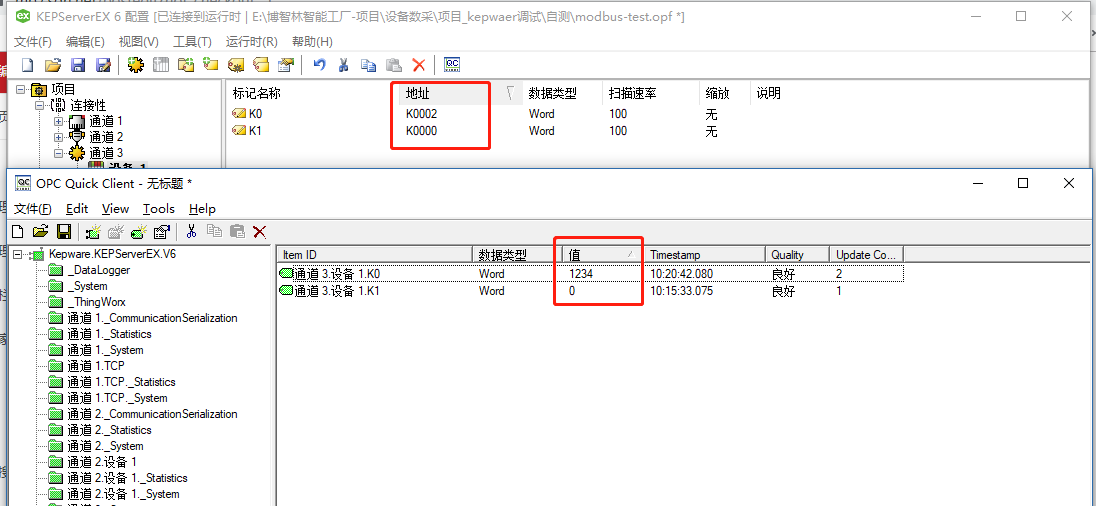Click Cut scissors in KEPServerEX toolbar

click(344, 65)
